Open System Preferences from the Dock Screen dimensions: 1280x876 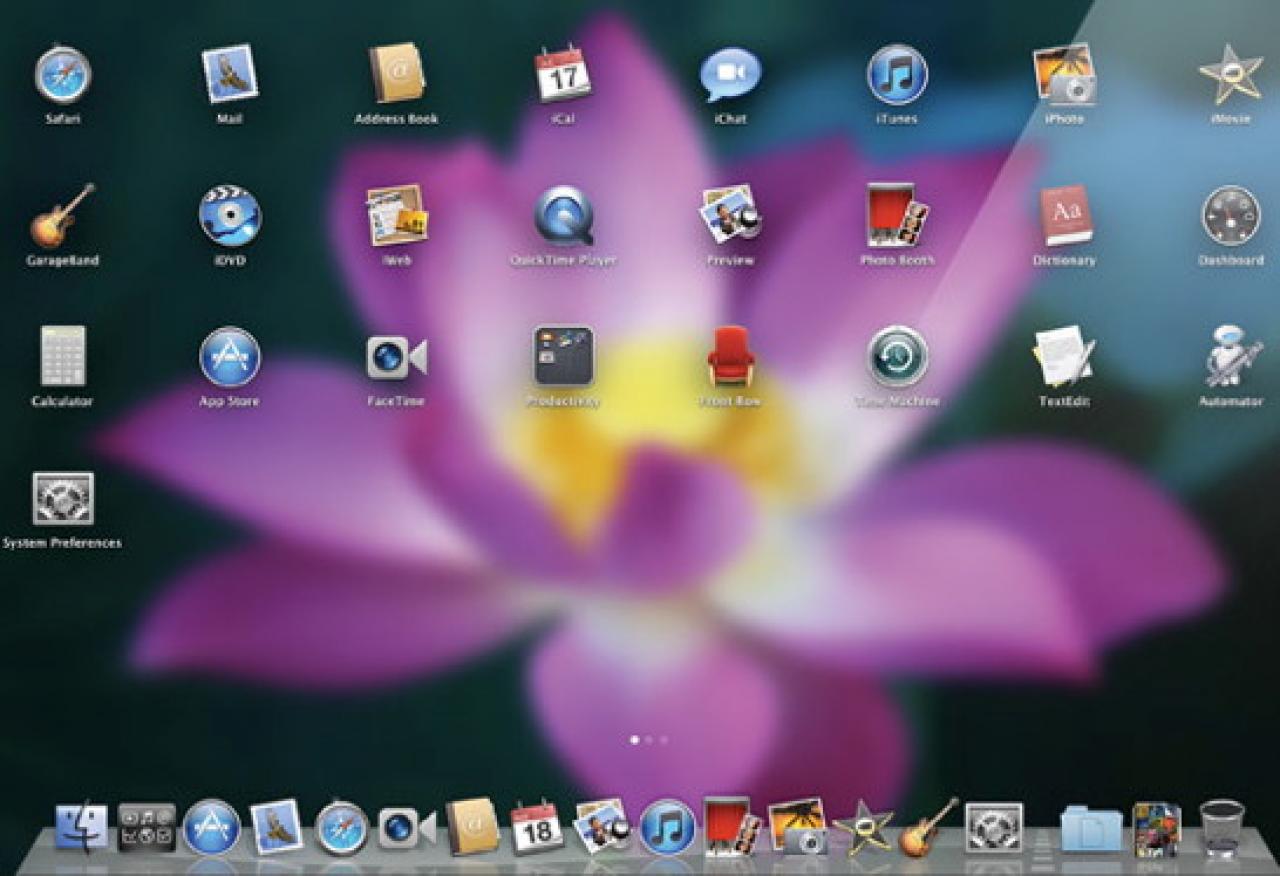(x=994, y=828)
